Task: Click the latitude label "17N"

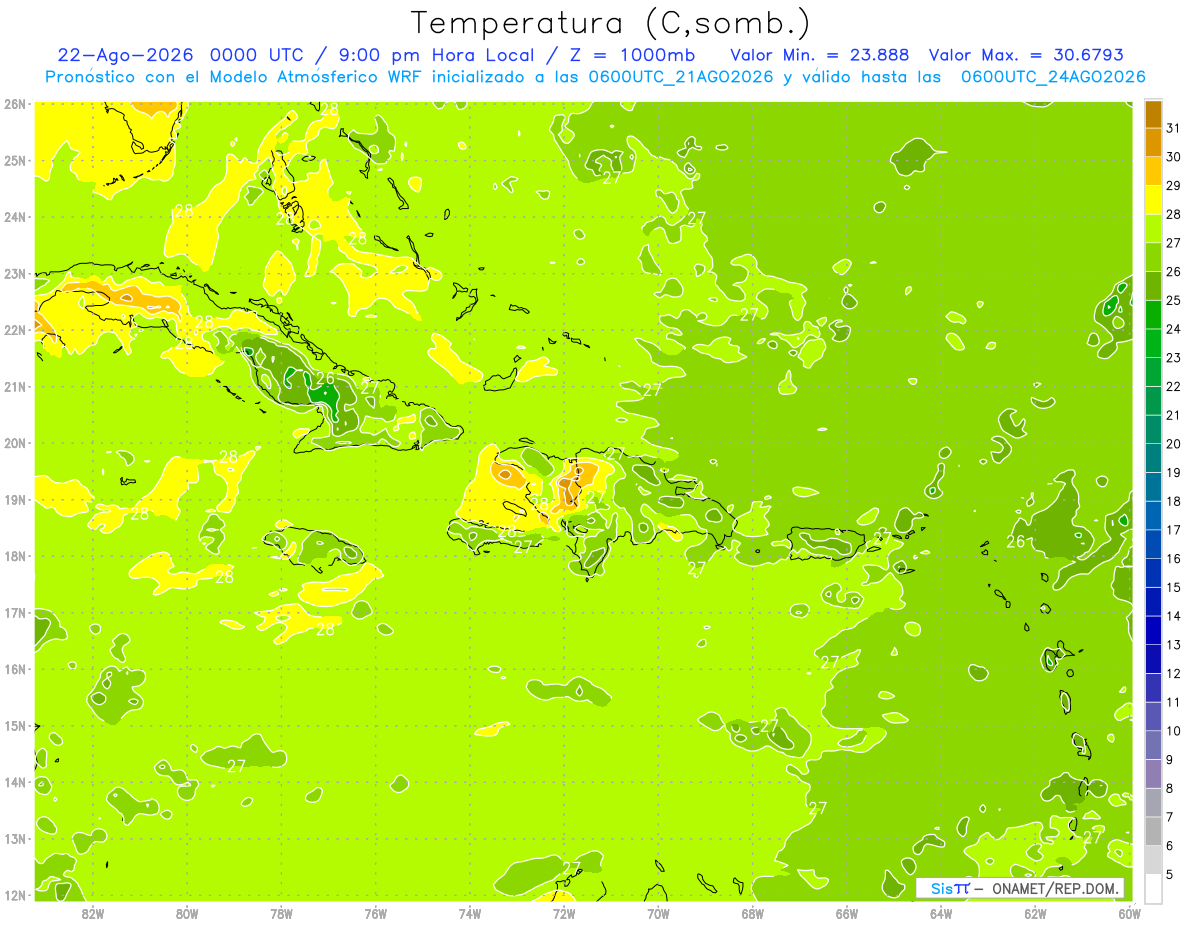Action: (15, 612)
